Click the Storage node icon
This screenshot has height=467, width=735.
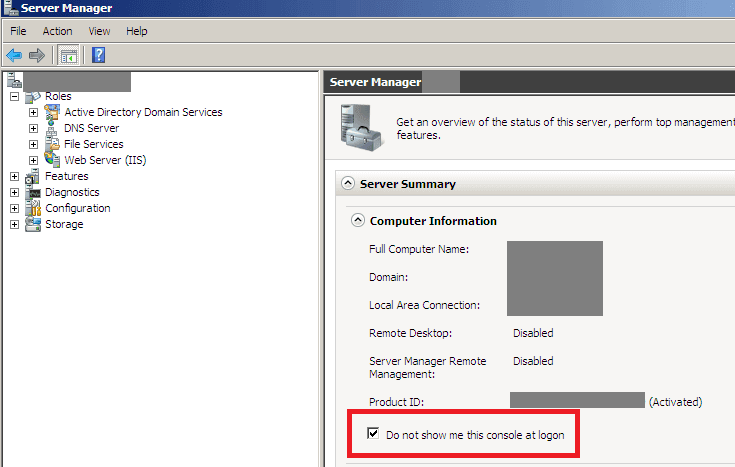(x=33, y=224)
